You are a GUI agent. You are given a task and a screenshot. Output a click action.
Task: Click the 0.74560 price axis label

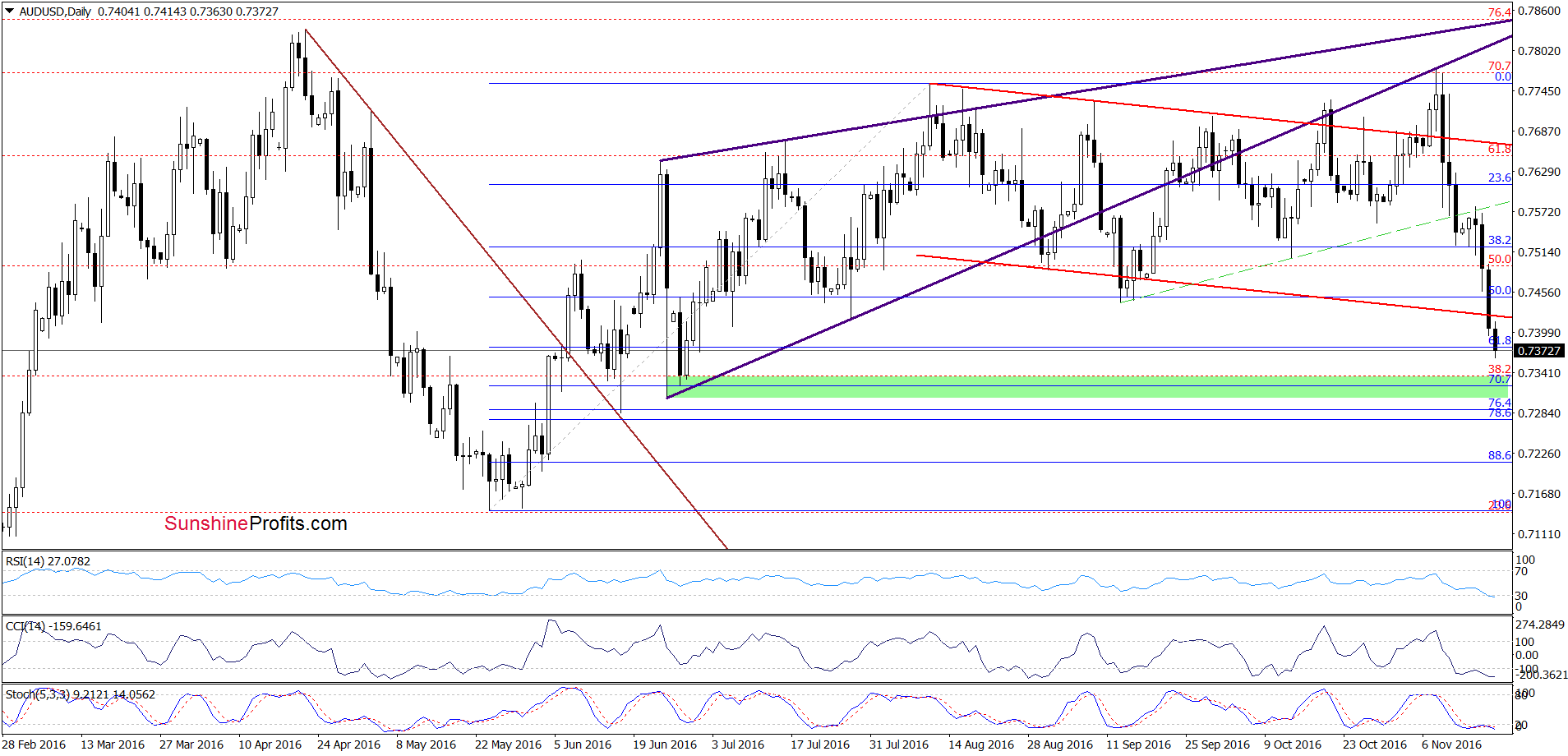pos(1538,293)
